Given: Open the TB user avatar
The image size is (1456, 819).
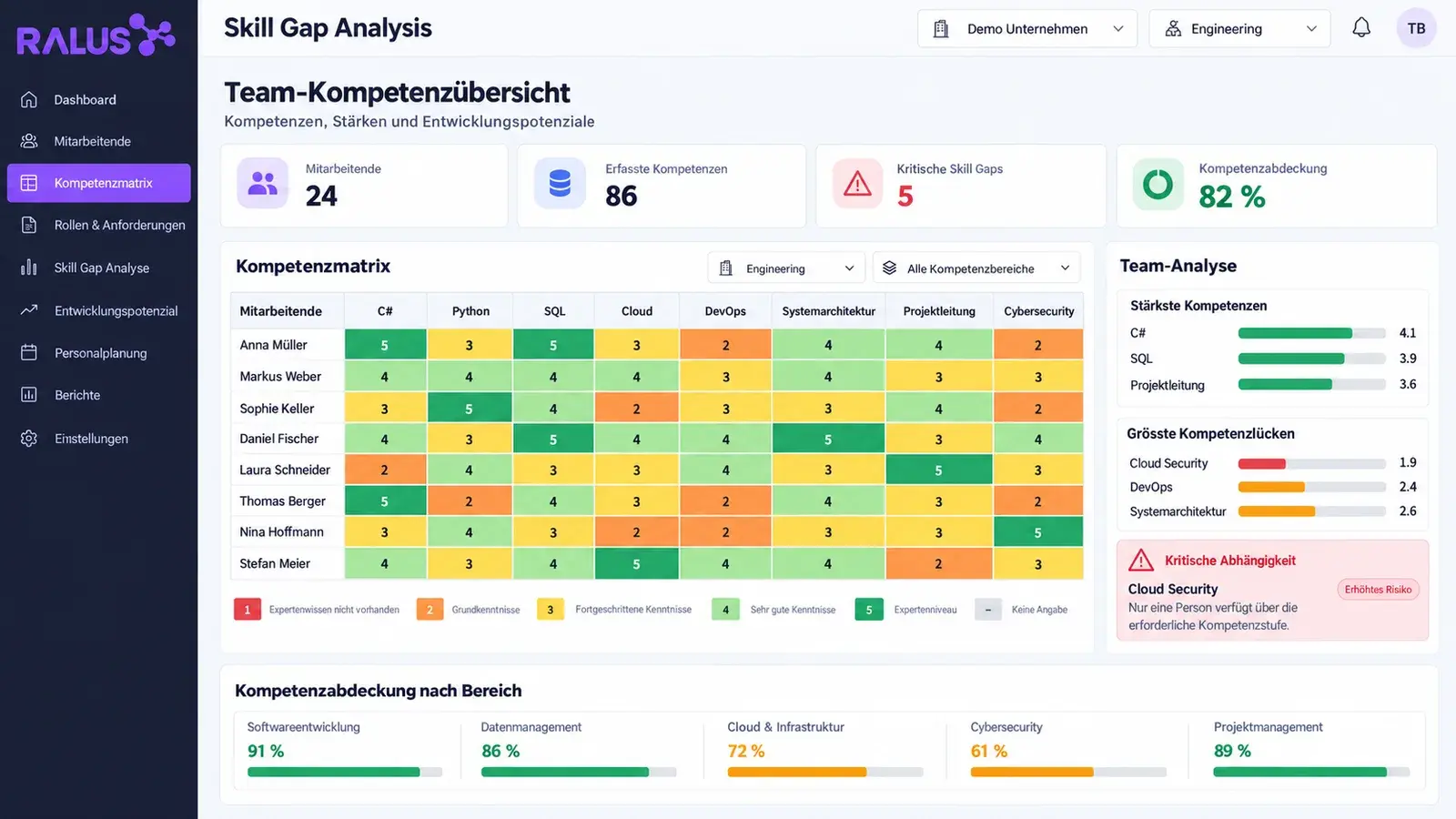Looking at the screenshot, I should click(x=1417, y=28).
